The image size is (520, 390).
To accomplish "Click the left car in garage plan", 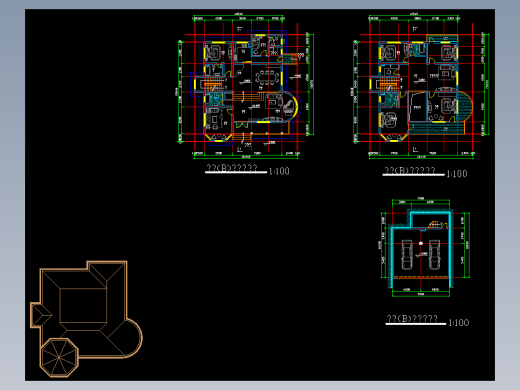I will coord(407,254).
